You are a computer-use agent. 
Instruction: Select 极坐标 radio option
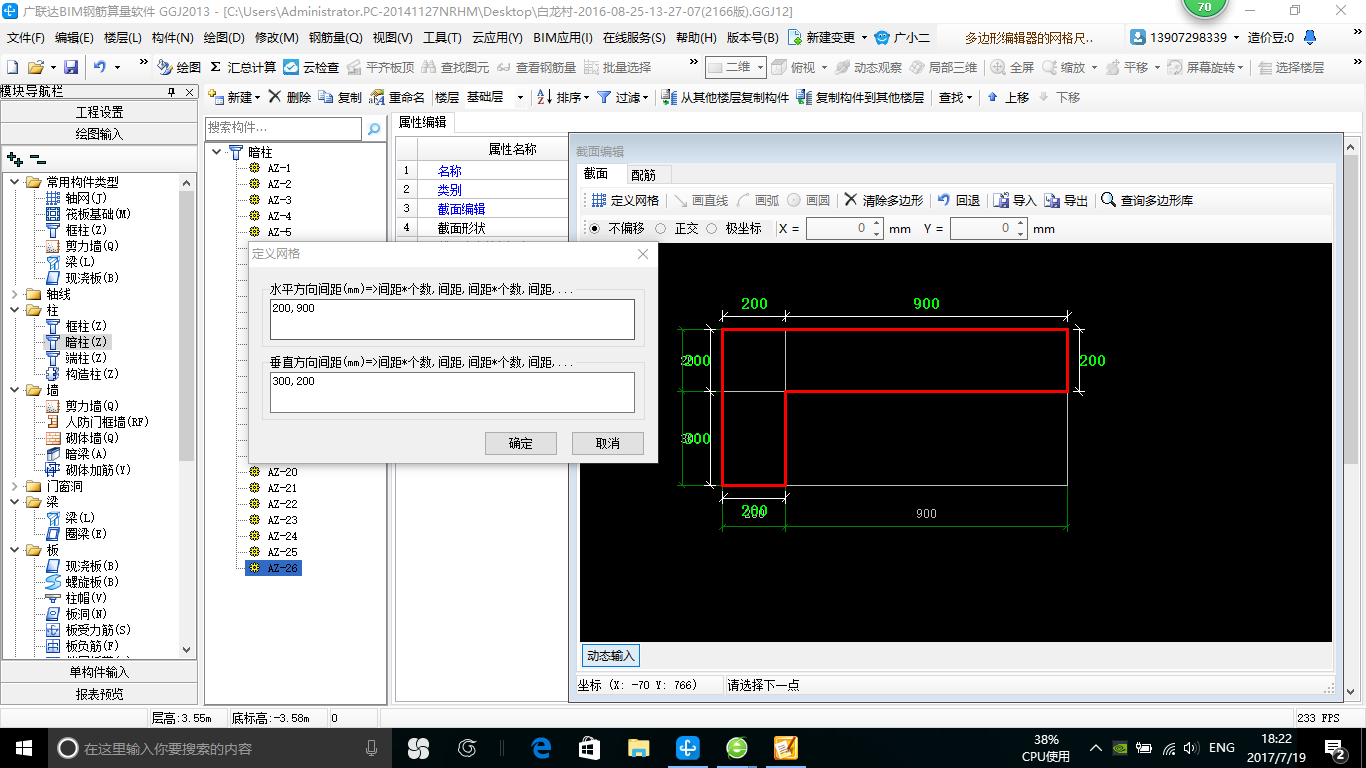click(x=712, y=228)
